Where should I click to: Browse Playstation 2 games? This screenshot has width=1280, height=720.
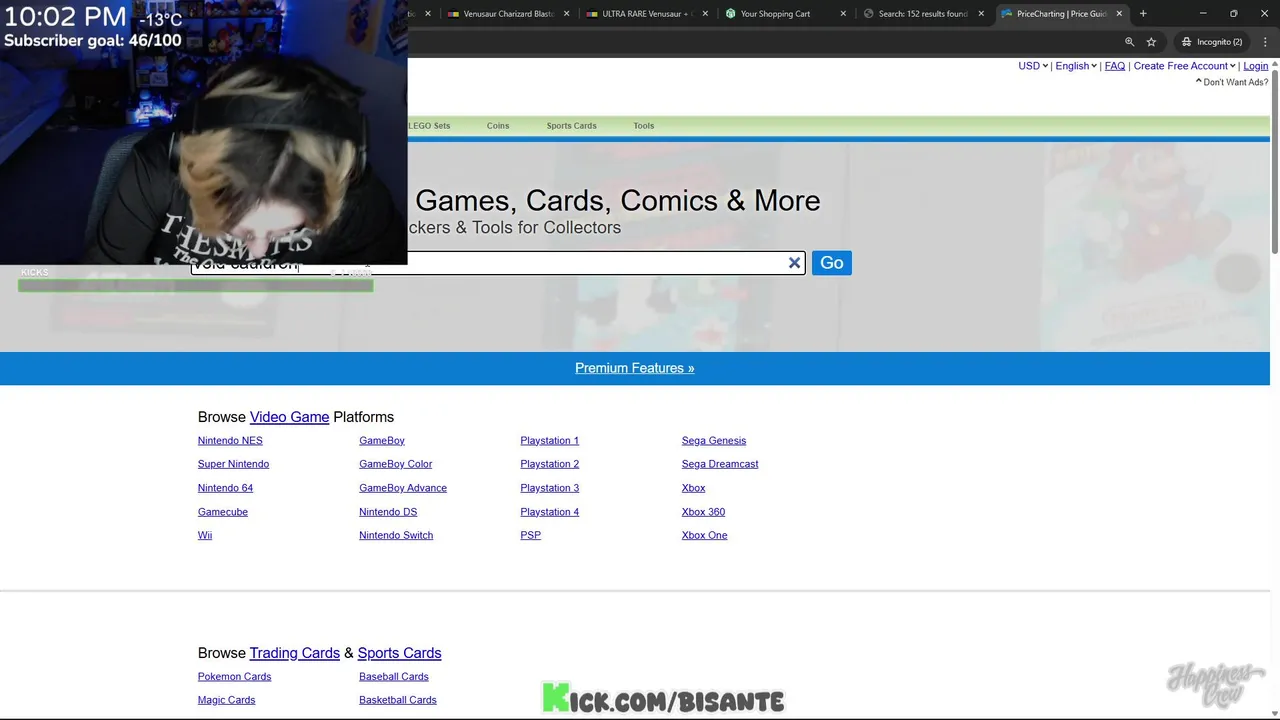[550, 464]
